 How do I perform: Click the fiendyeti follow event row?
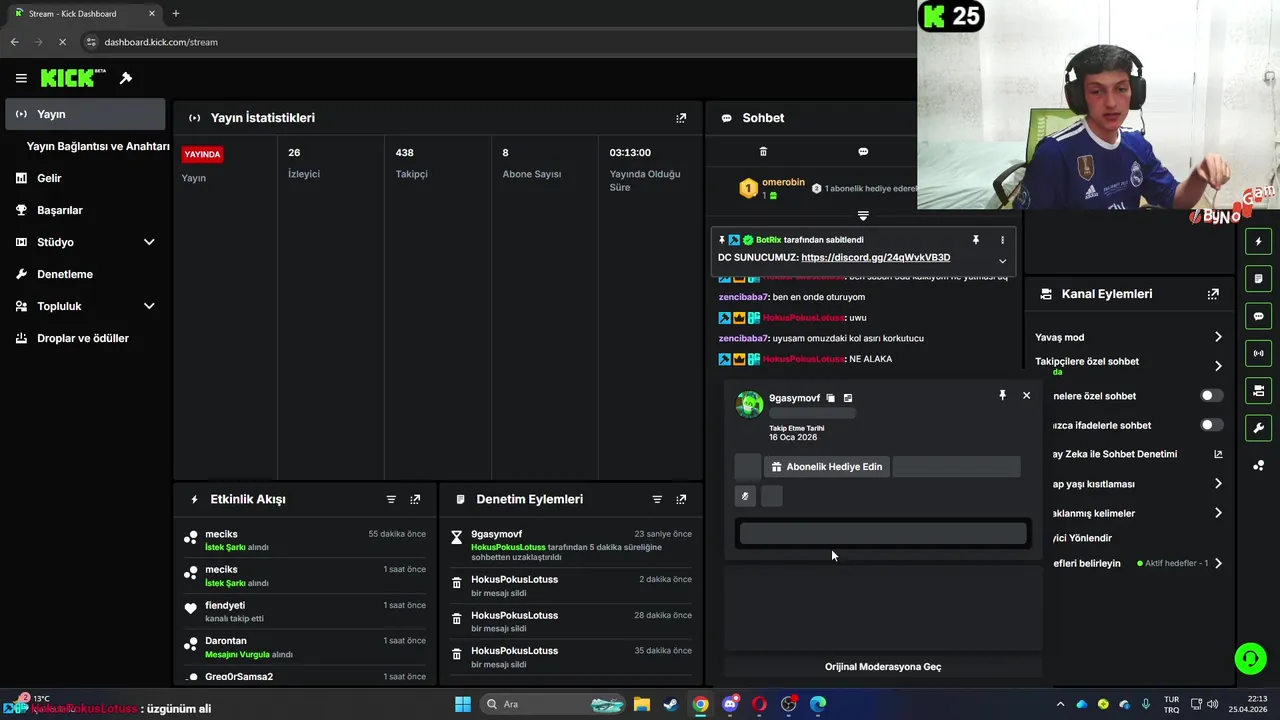pyautogui.click(x=304, y=611)
